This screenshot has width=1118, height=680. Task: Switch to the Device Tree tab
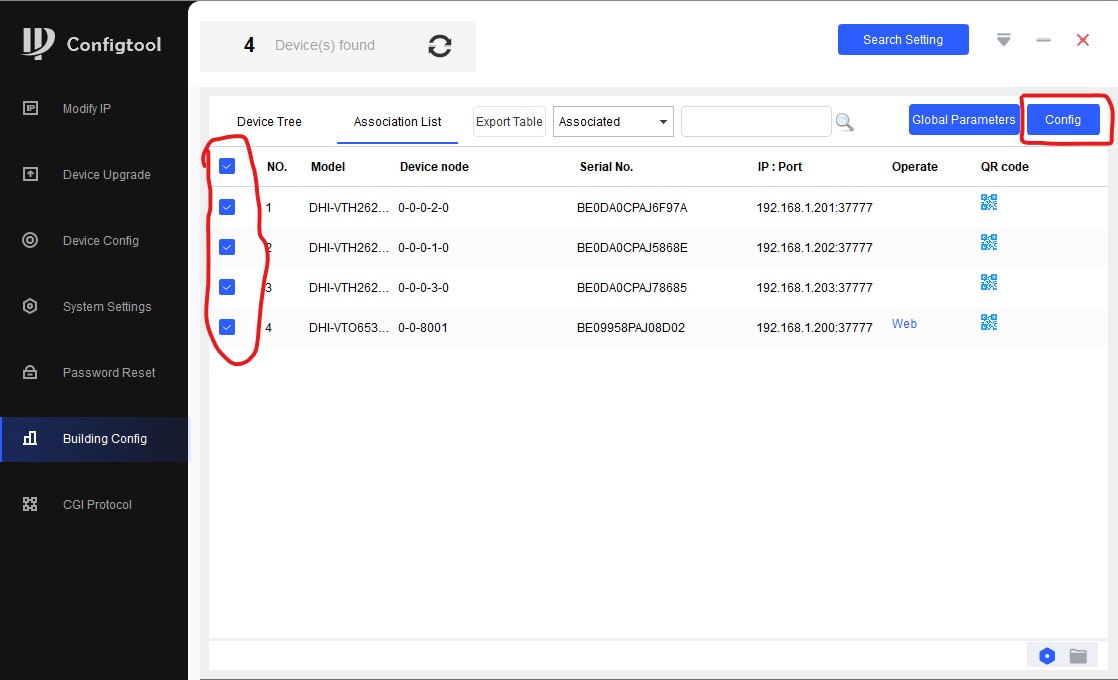coord(269,122)
